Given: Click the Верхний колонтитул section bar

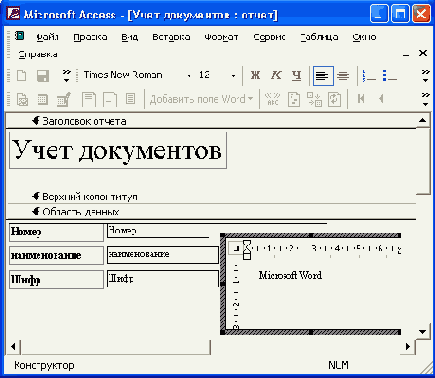Looking at the screenshot, I should (211, 197).
